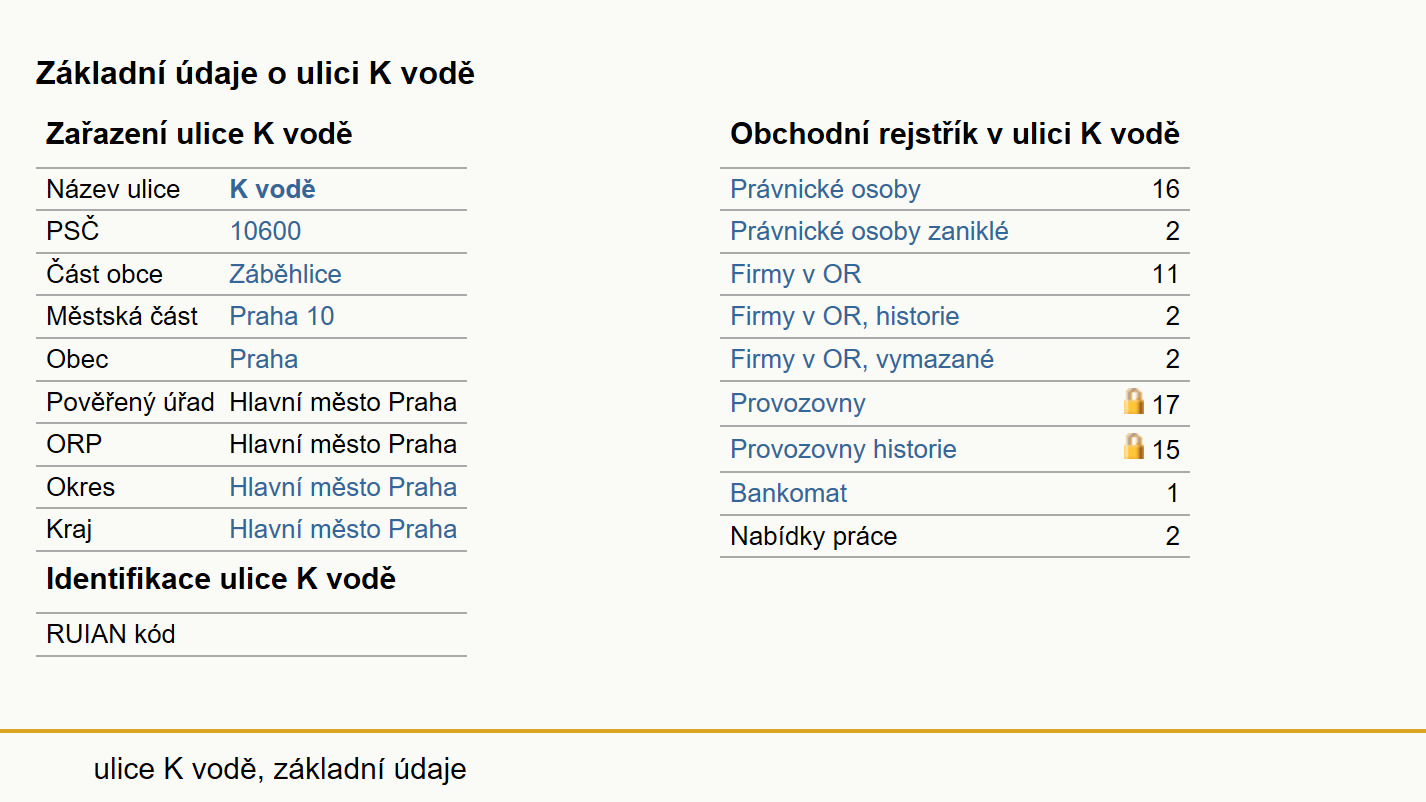This screenshot has height=802, width=1426.
Task: Show the Bankomat listing
Action: [788, 493]
